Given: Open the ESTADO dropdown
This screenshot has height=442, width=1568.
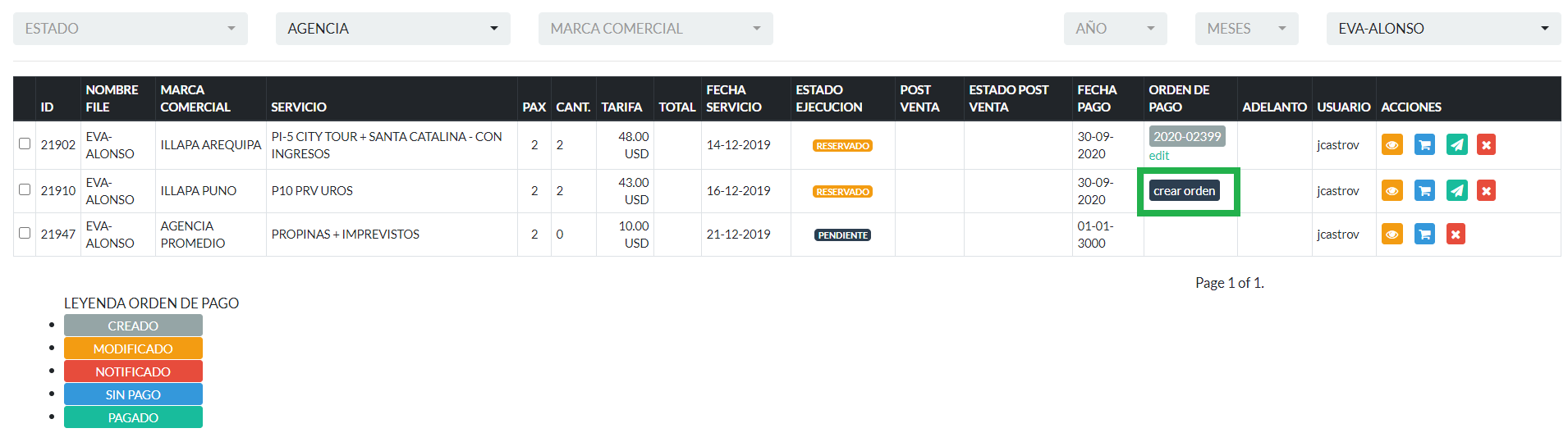Looking at the screenshot, I should [130, 29].
